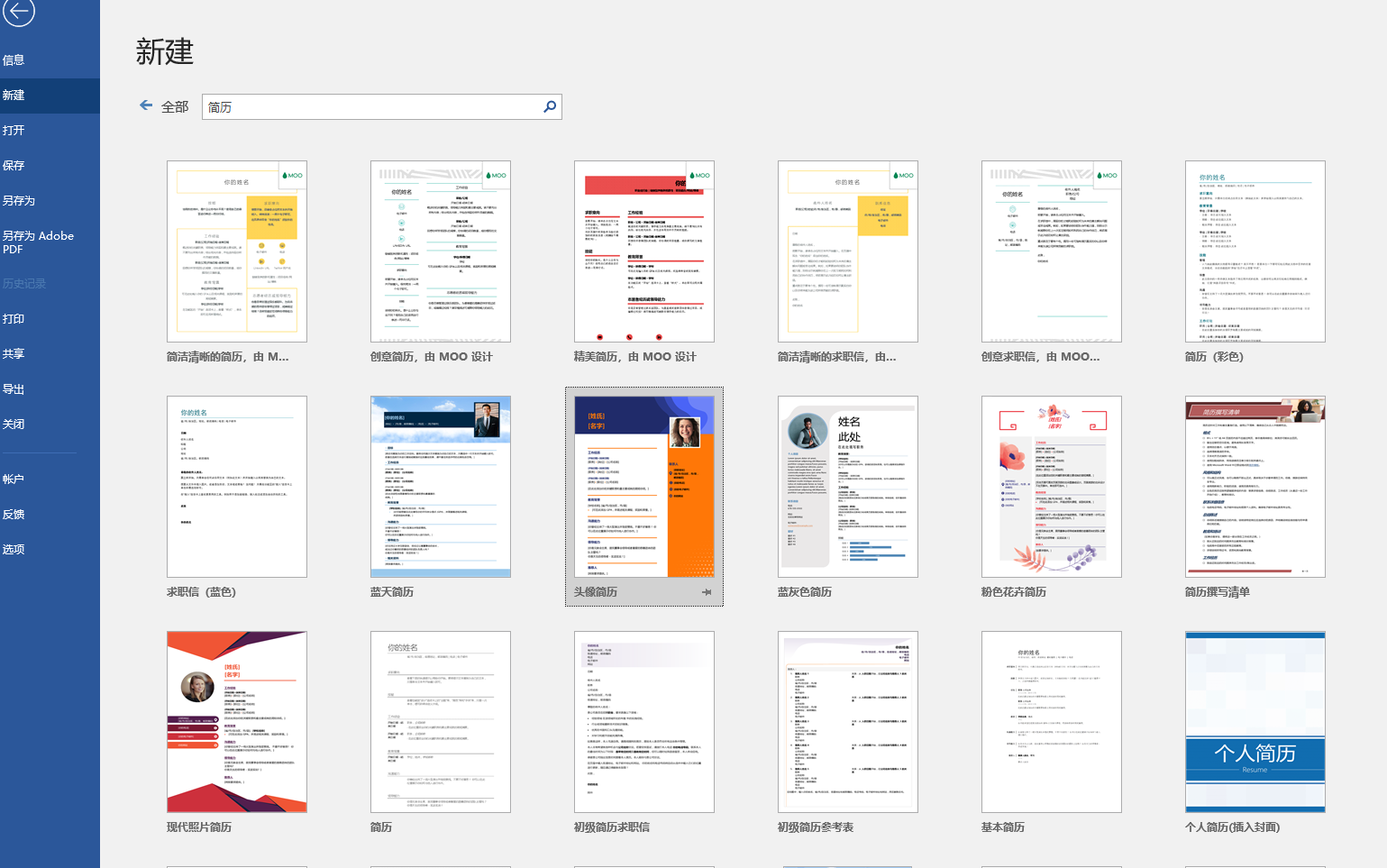Click the 粉色花卉简历 caption text
The width and height of the screenshot is (1387, 868).
(1014, 592)
